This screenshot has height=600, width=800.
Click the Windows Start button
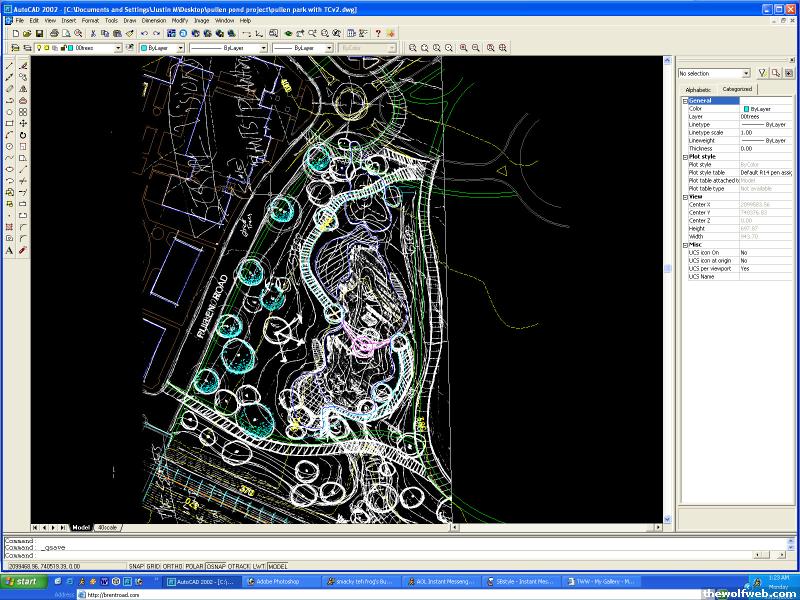tap(20, 581)
